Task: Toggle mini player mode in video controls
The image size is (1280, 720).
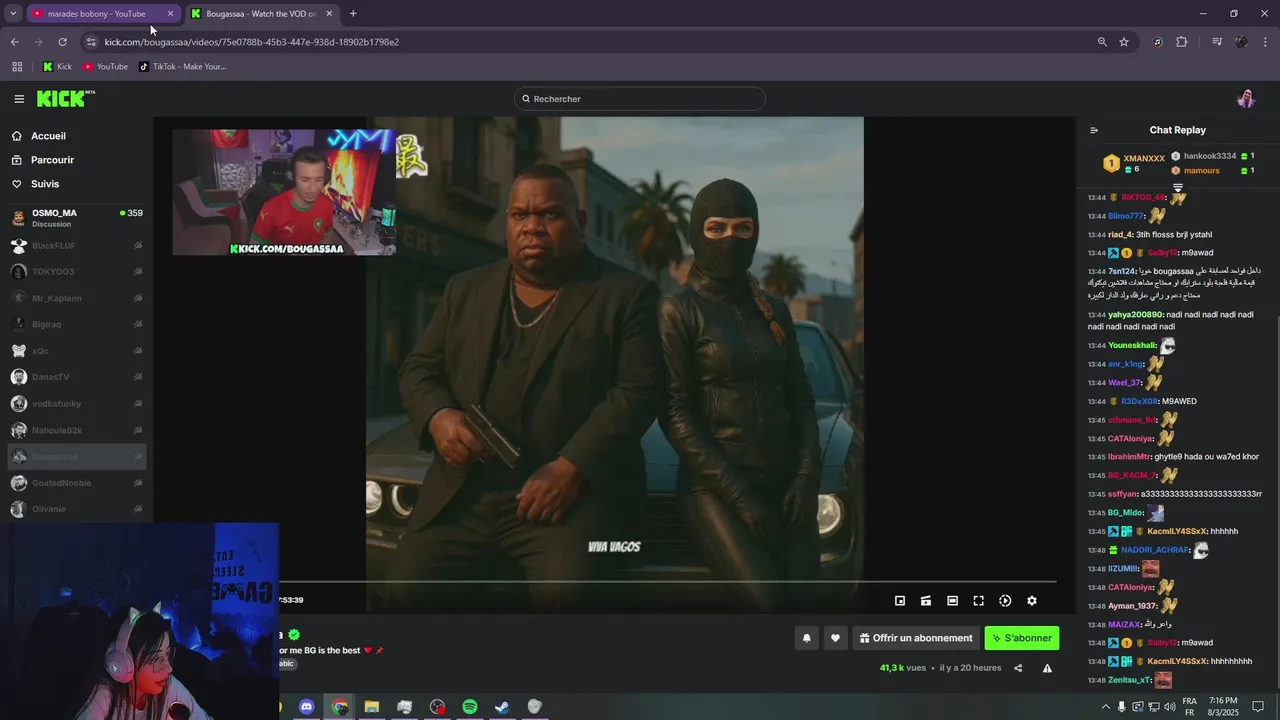Action: tap(900, 601)
